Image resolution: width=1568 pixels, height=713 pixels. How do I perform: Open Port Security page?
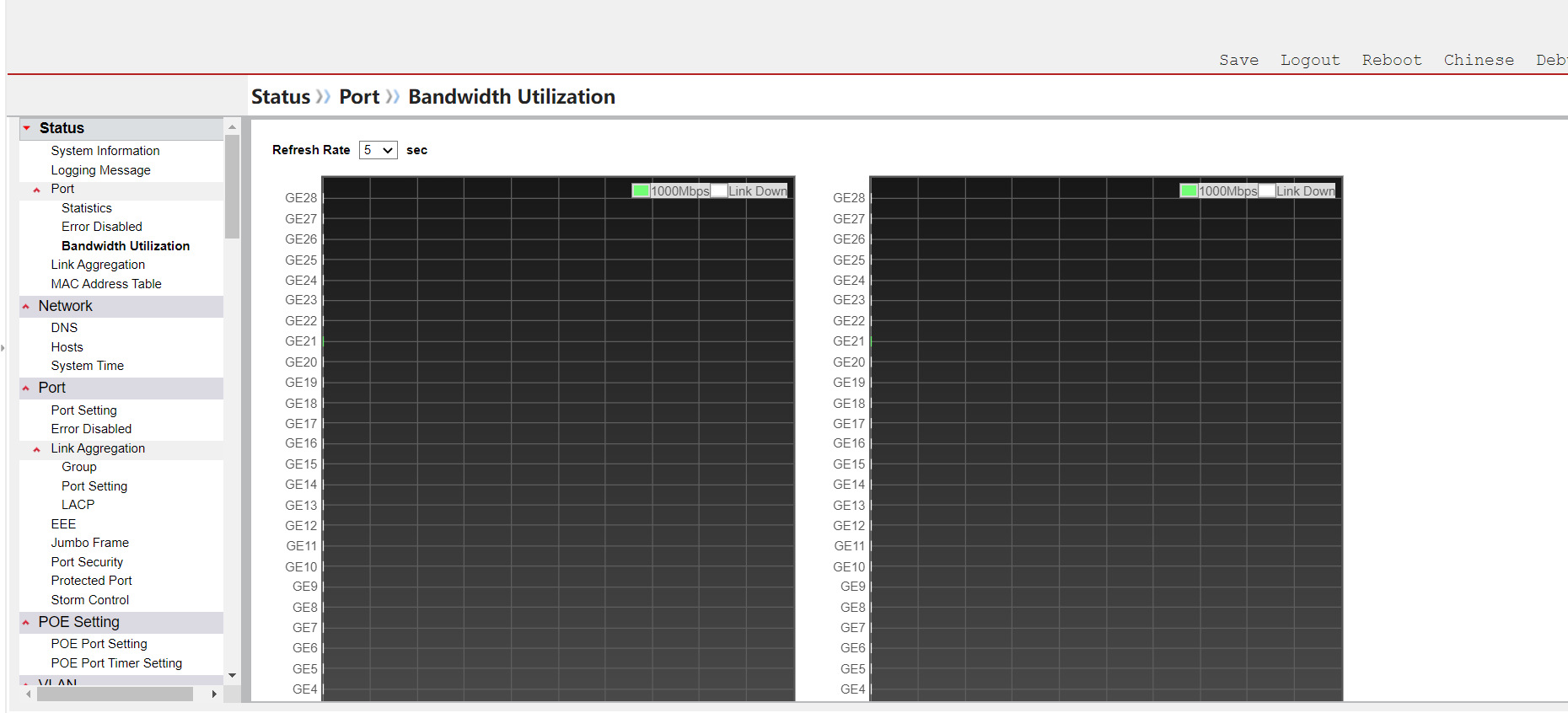[87, 562]
